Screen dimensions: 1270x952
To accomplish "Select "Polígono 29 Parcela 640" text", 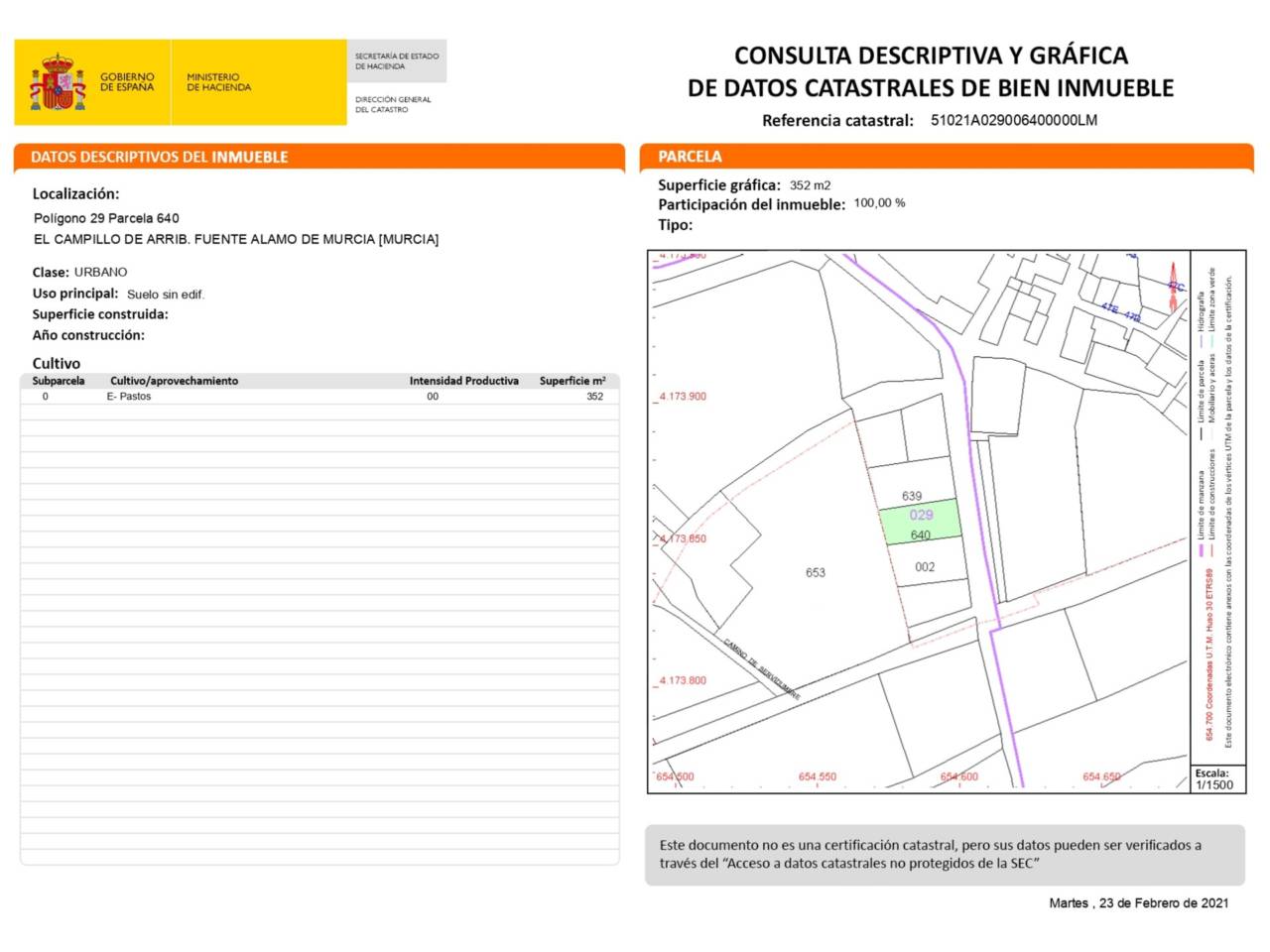I will point(106,218).
